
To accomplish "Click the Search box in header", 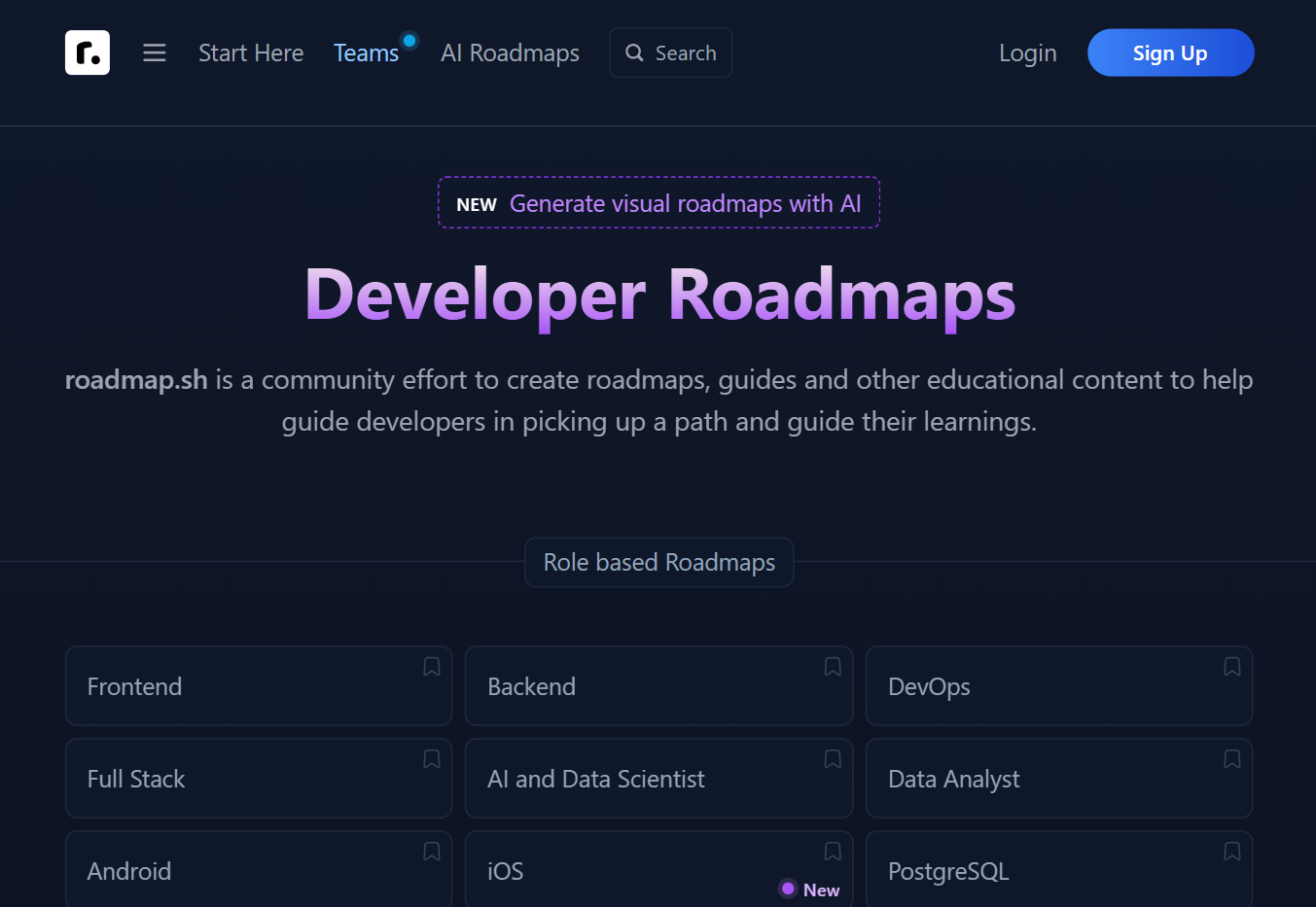I will 671,52.
